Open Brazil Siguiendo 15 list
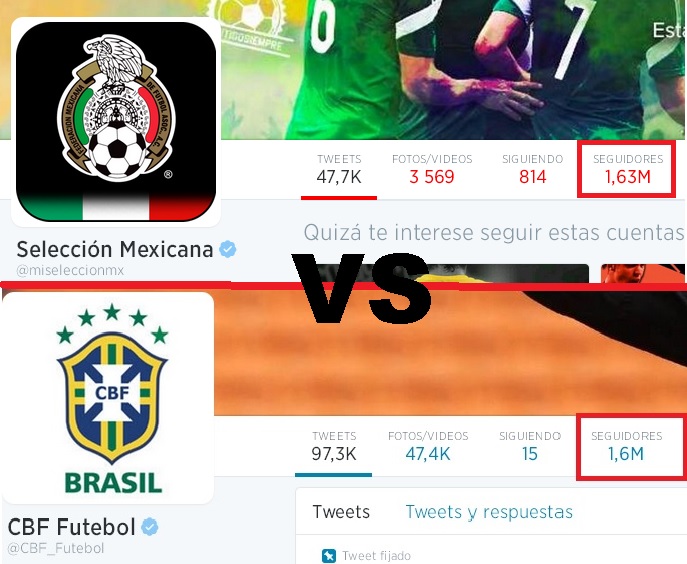 click(530, 447)
